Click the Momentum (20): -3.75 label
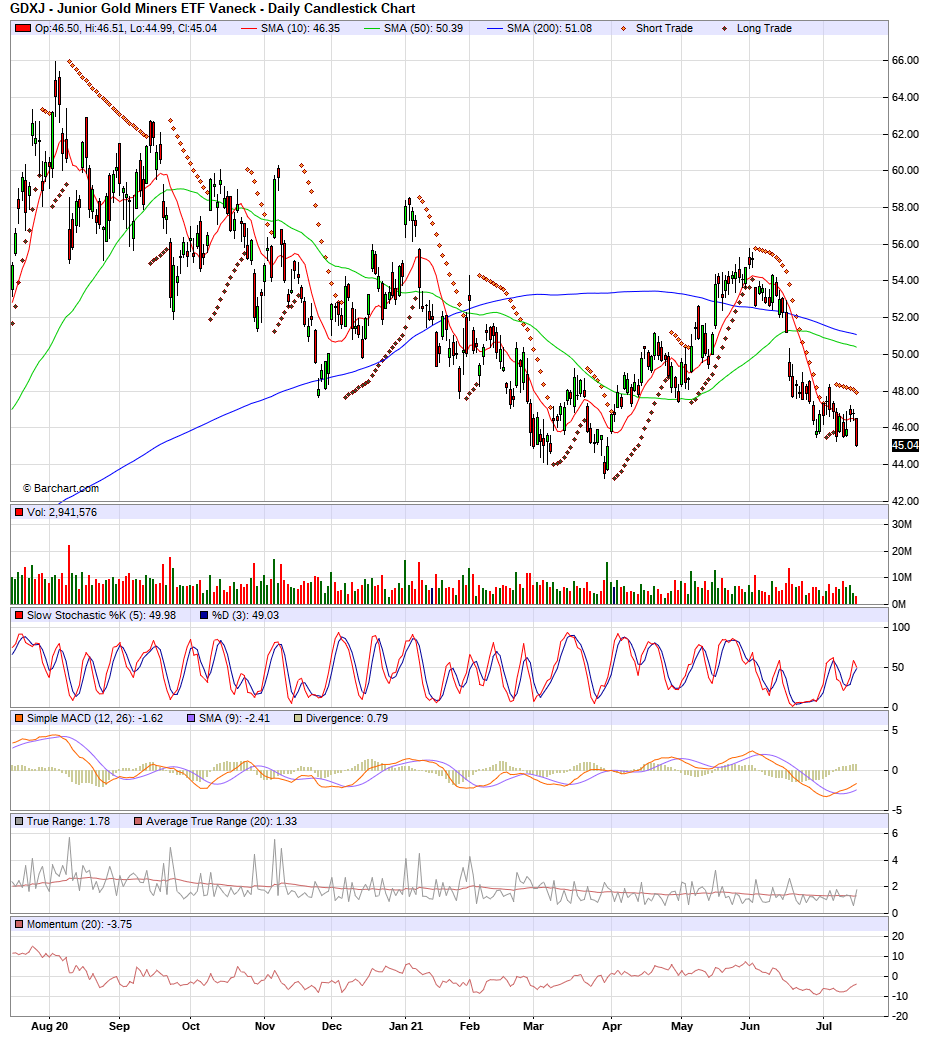930x1057 pixels. pos(80,925)
